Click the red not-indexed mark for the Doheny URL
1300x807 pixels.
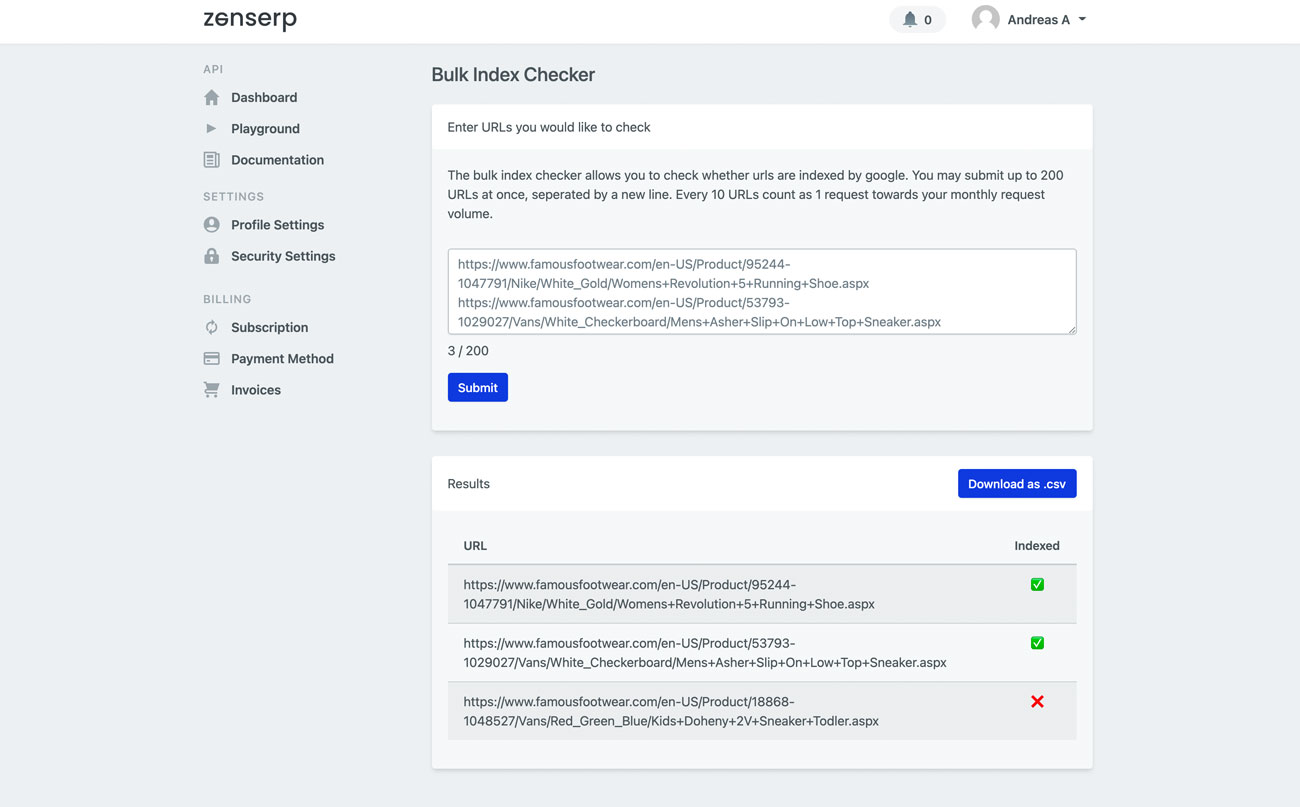click(x=1037, y=701)
